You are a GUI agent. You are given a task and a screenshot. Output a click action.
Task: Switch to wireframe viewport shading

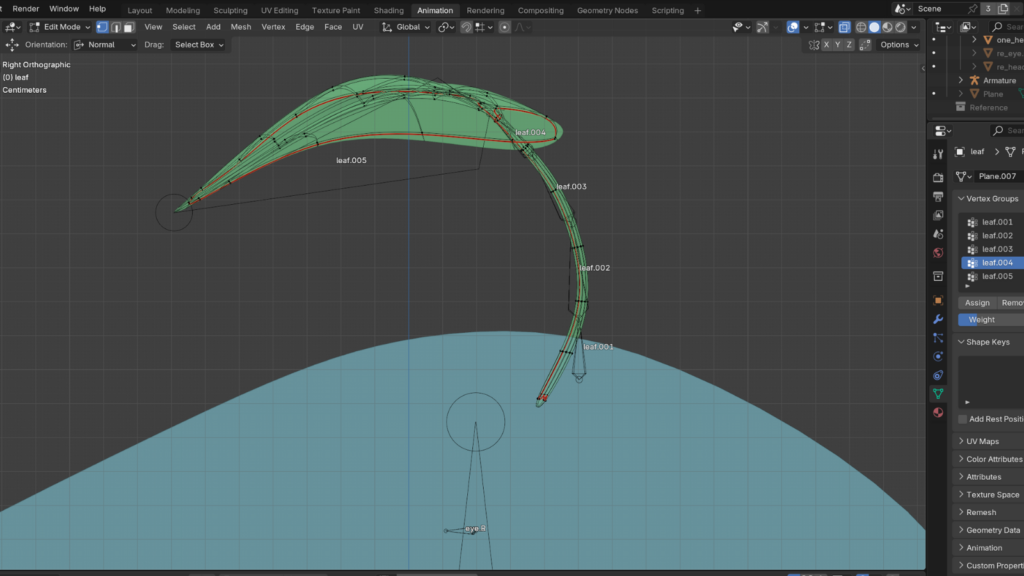[x=861, y=27]
